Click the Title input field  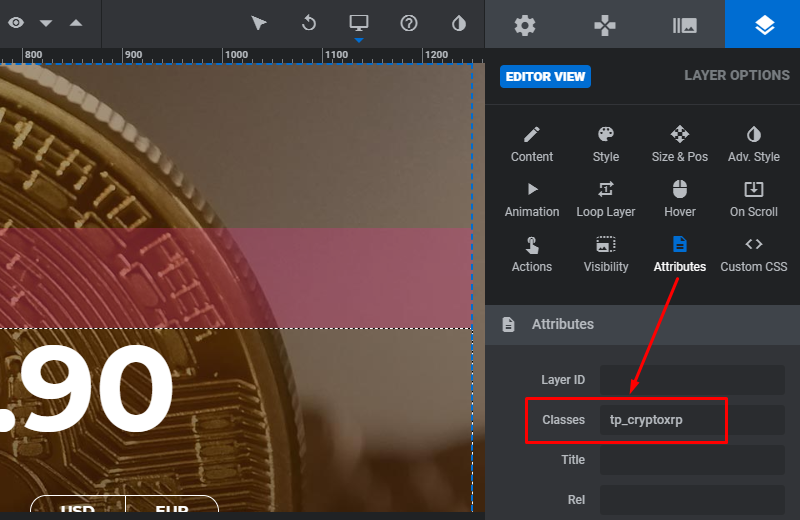[x=692, y=460]
